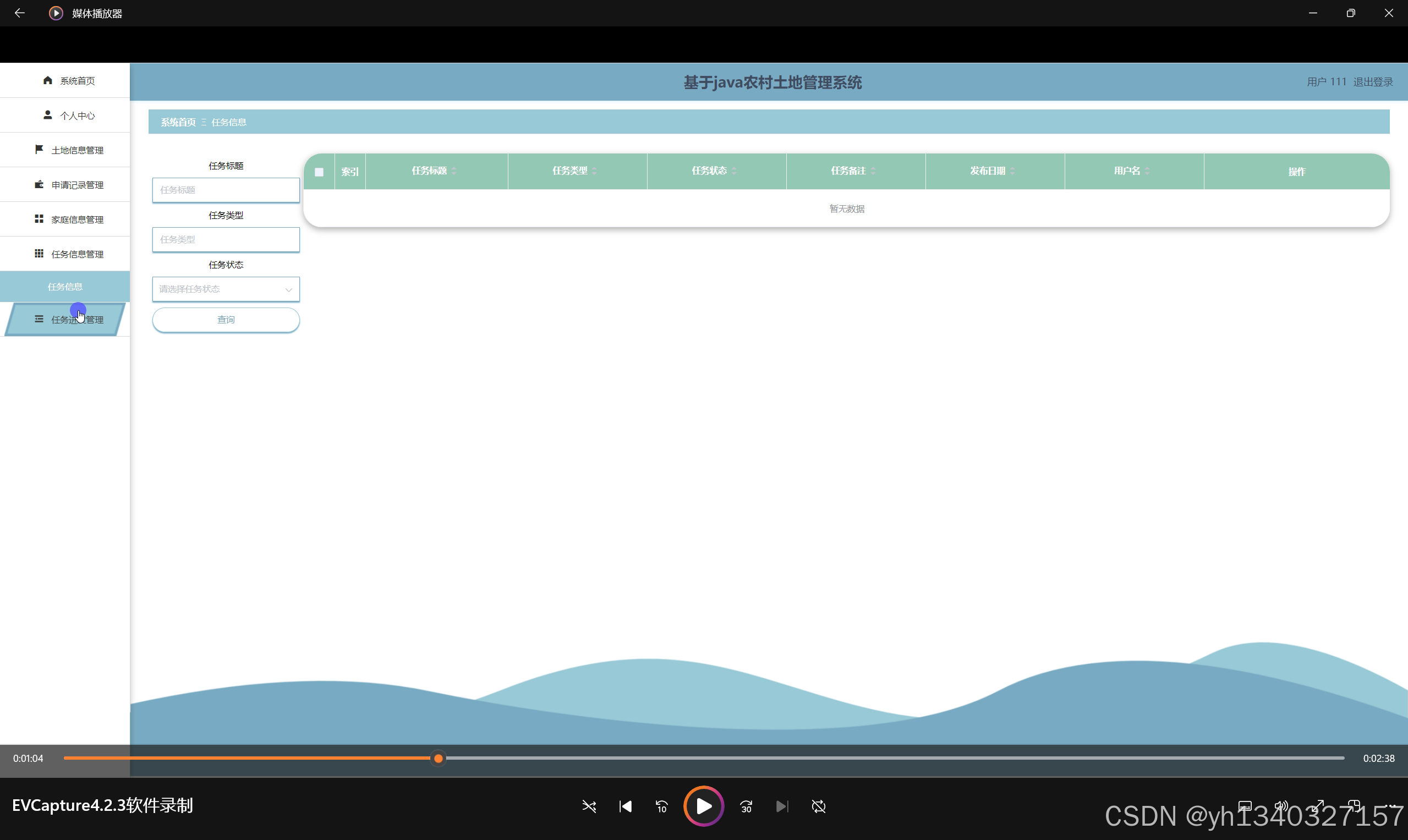Click the flag icon beside 土地信息管理

39,150
